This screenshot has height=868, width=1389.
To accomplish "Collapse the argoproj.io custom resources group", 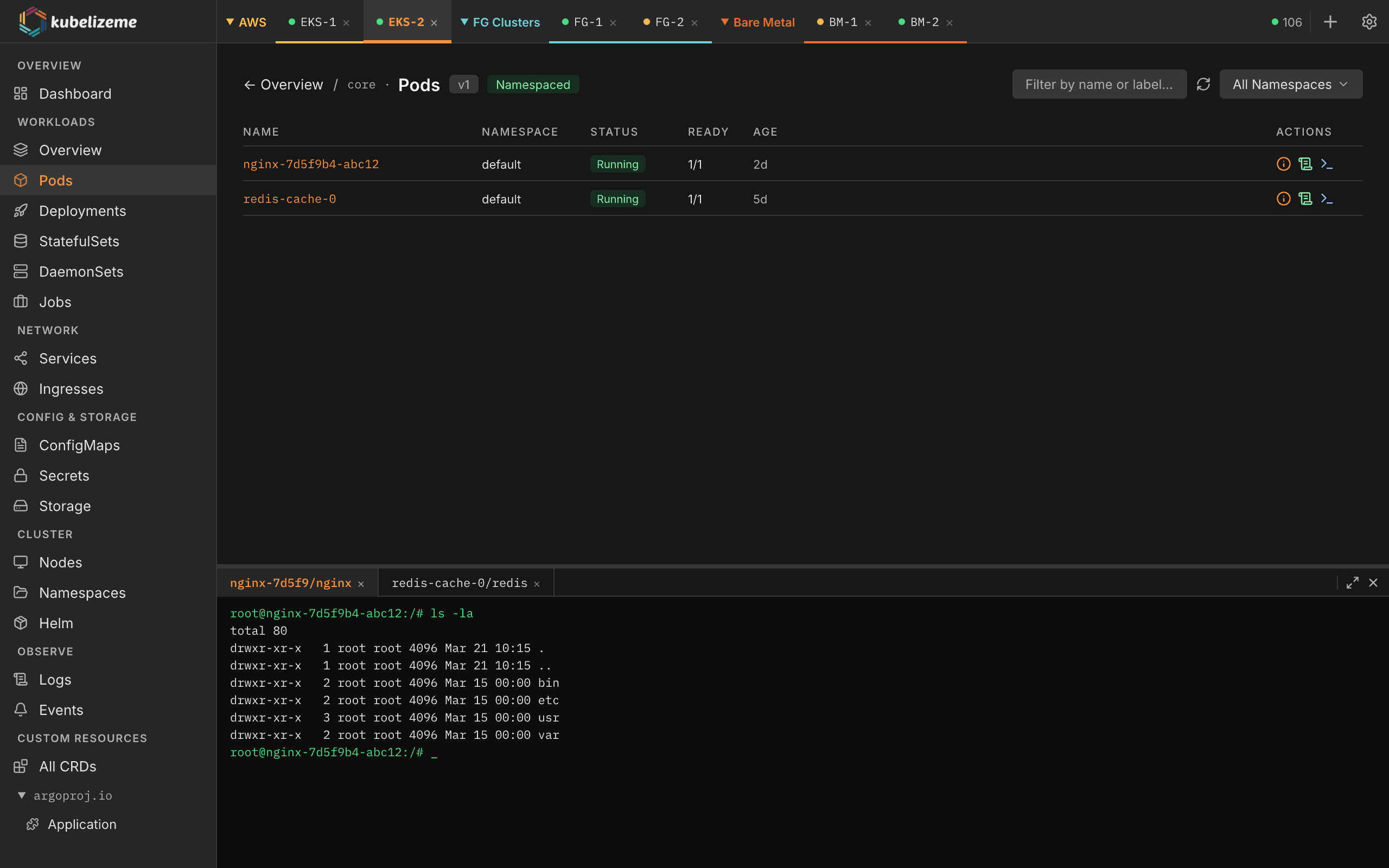I will tap(22, 795).
